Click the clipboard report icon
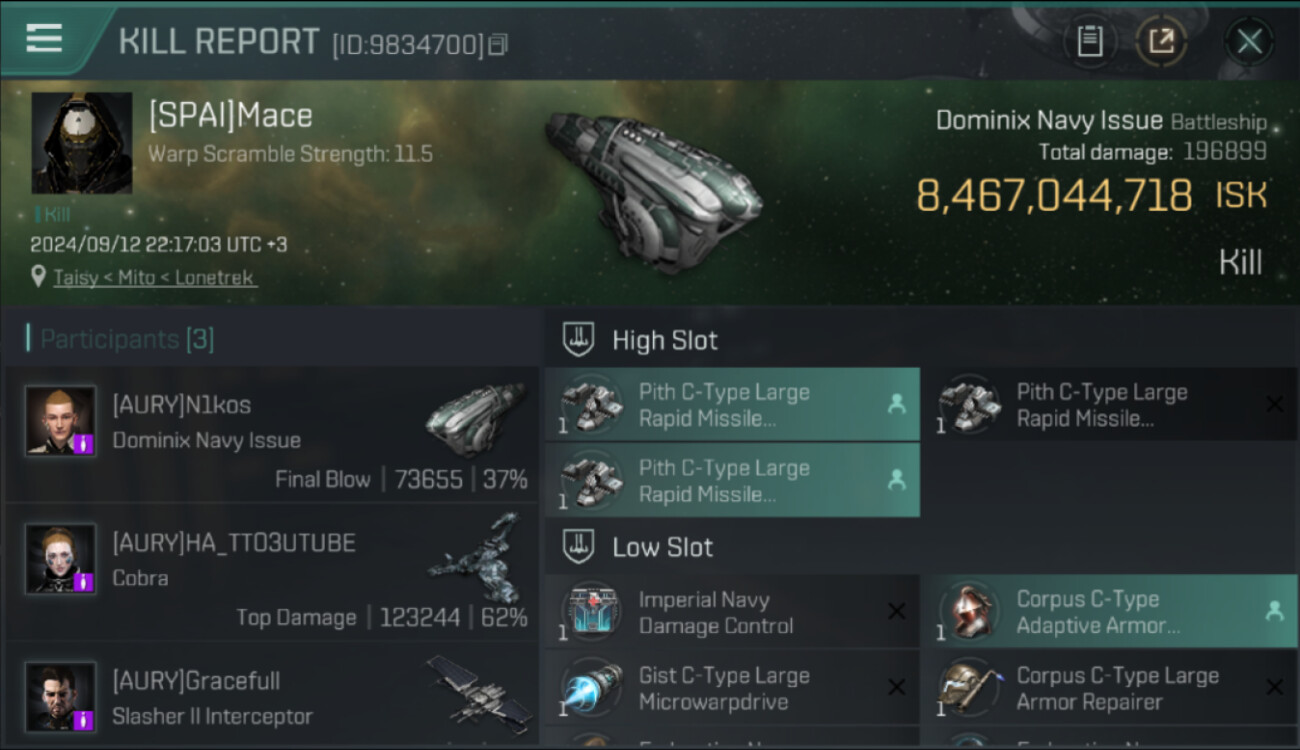Viewport: 1300px width, 750px height. (x=1089, y=41)
